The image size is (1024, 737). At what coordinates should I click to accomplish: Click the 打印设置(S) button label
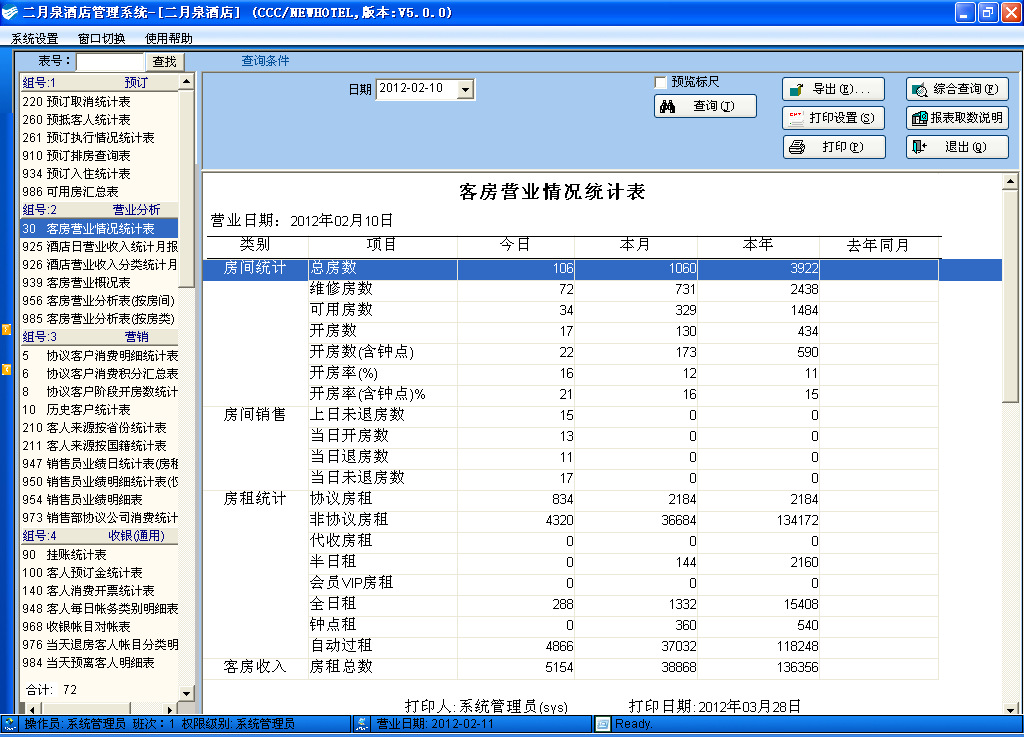coord(842,118)
